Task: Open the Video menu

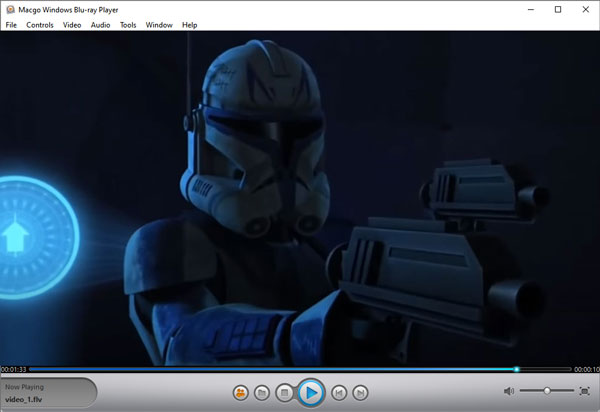Action: [72, 25]
